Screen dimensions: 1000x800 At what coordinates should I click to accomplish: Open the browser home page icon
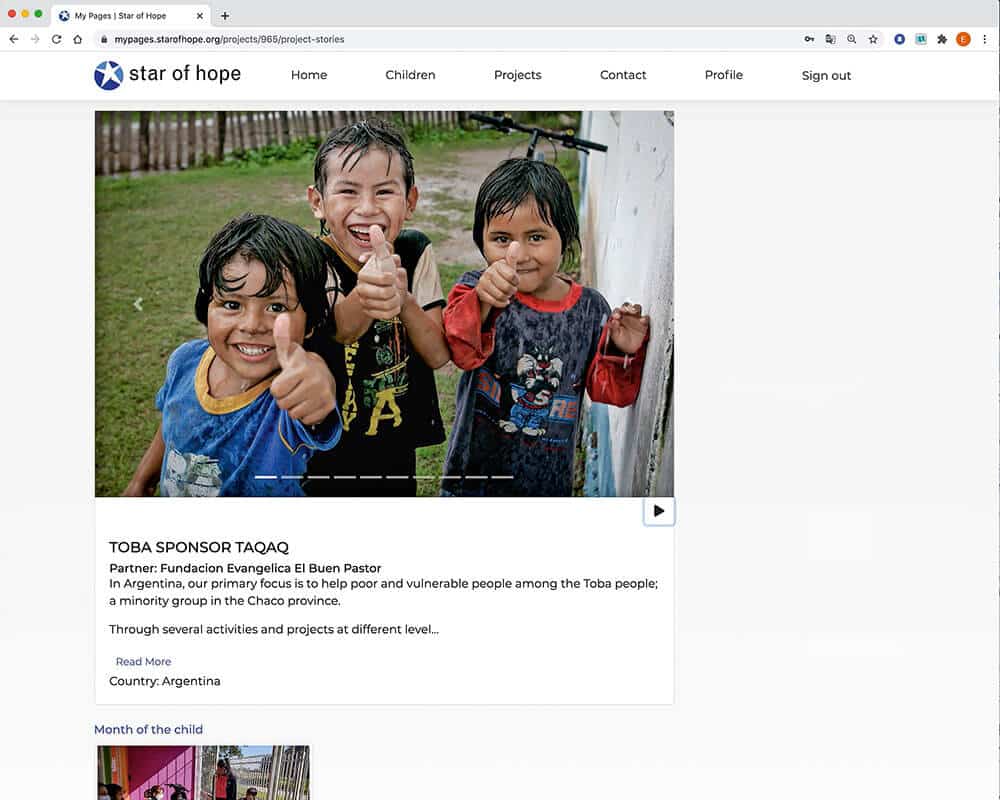coord(77,39)
